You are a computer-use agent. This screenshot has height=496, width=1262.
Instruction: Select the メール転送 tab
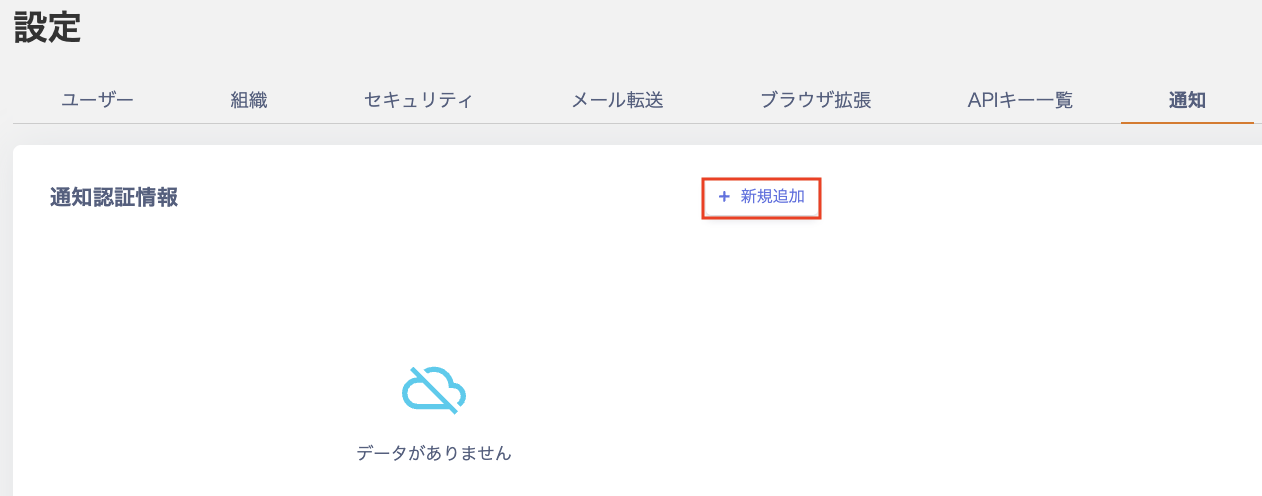pyautogui.click(x=617, y=100)
